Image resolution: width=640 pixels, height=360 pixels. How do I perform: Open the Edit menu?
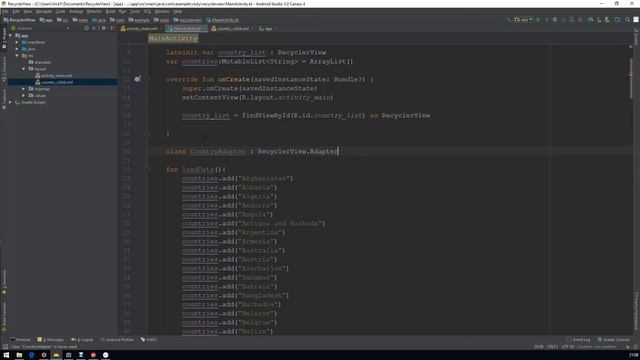coord(16,11)
